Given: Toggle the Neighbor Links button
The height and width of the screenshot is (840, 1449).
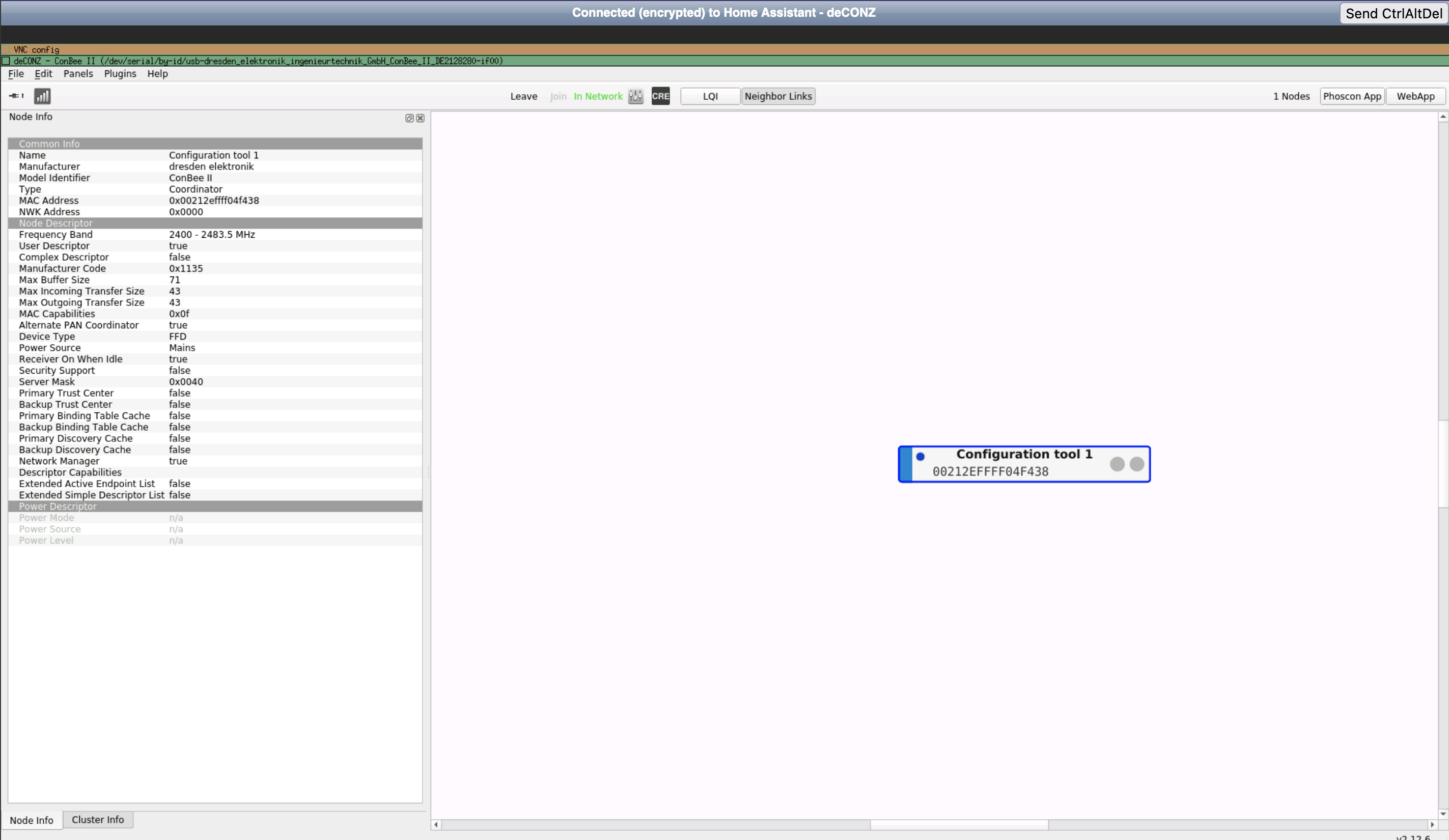Looking at the screenshot, I should pyautogui.click(x=778, y=96).
